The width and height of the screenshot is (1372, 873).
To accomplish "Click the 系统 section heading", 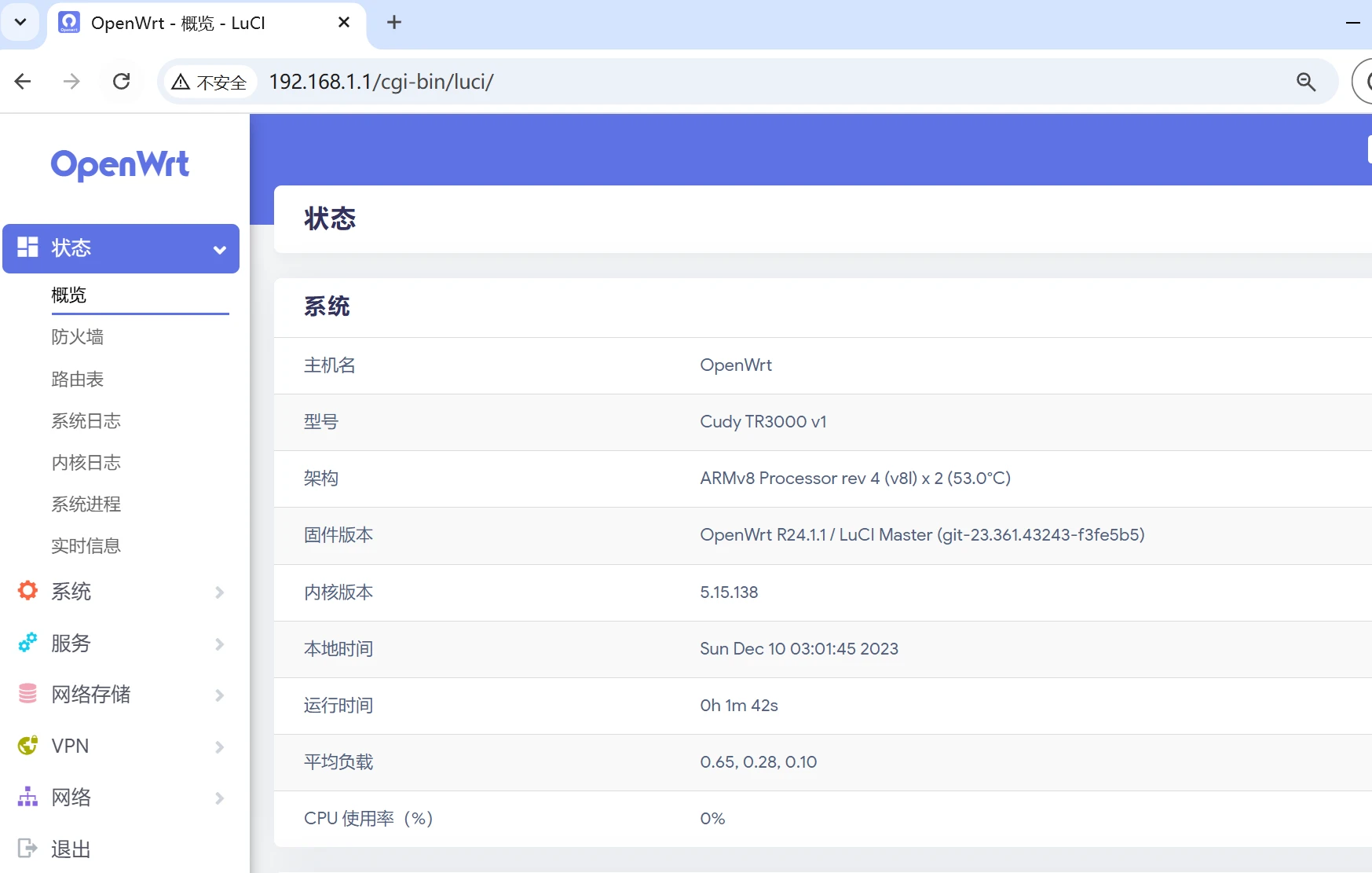I will click(327, 306).
